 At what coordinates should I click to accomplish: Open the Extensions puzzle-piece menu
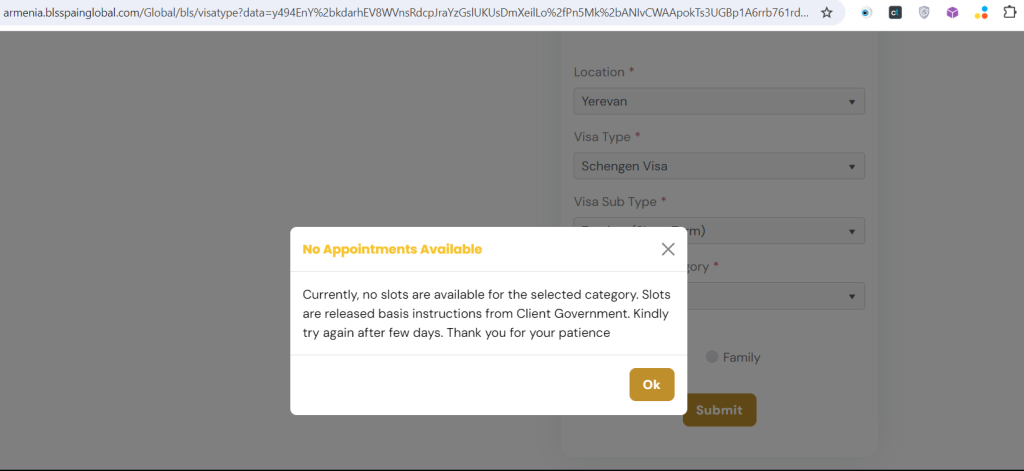click(1010, 12)
